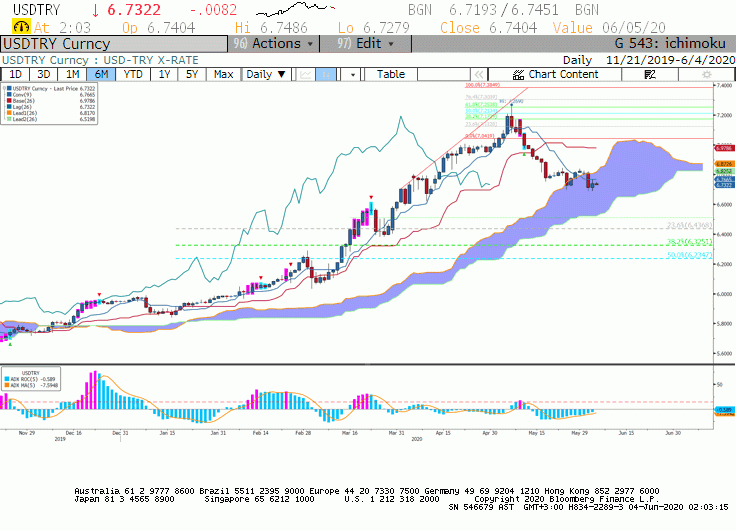Click the Chart Content button label
Image resolution: width=736 pixels, height=530 pixels.
click(x=563, y=75)
